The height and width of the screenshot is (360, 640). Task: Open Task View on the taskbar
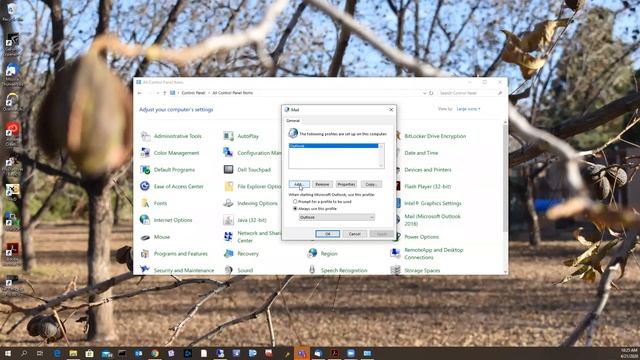(x=40, y=353)
